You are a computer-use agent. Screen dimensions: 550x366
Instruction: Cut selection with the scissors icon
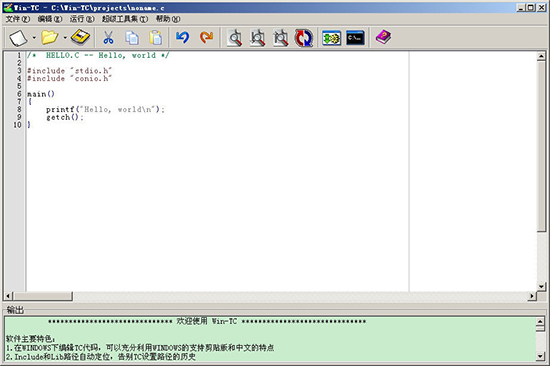[108, 38]
